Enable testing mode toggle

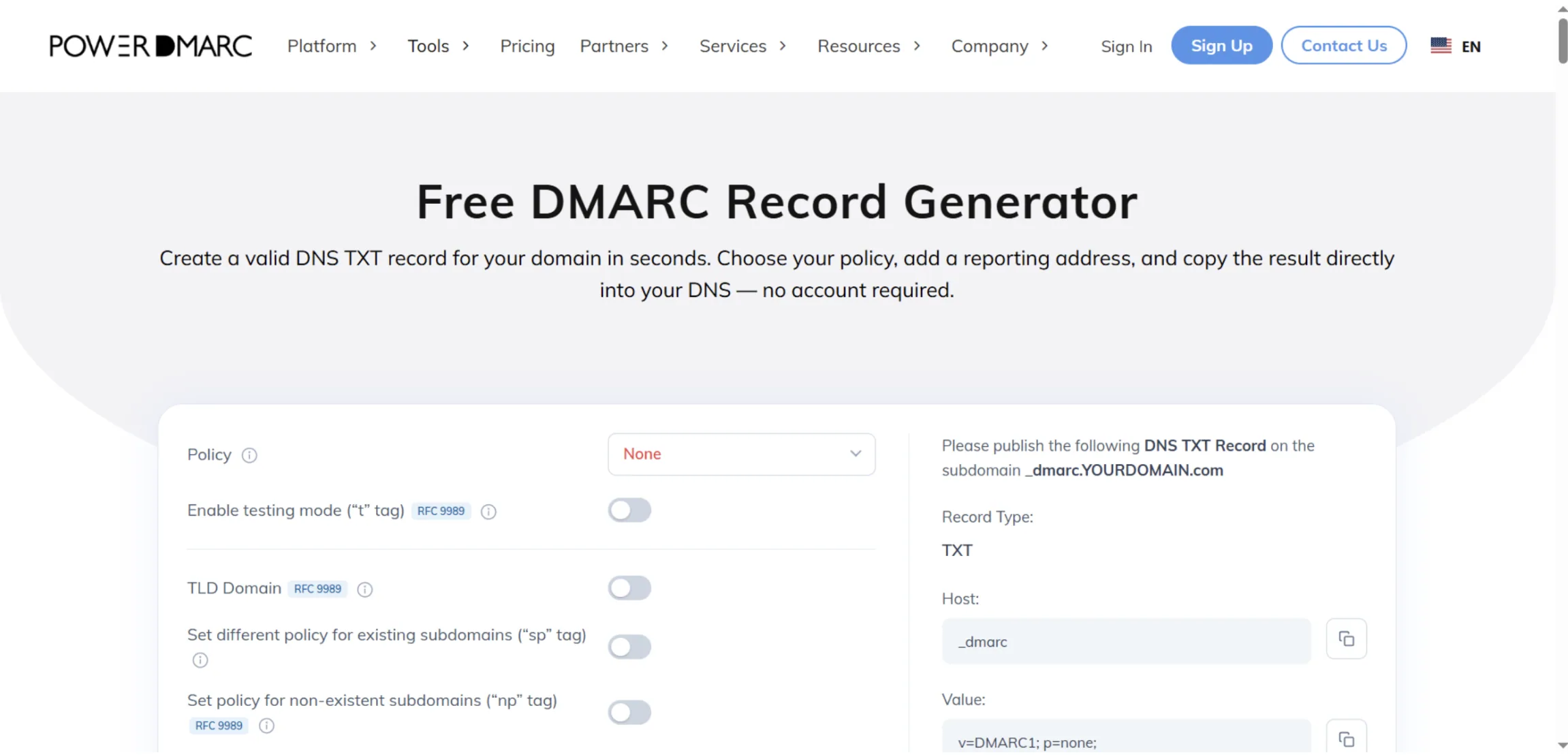tap(629, 510)
